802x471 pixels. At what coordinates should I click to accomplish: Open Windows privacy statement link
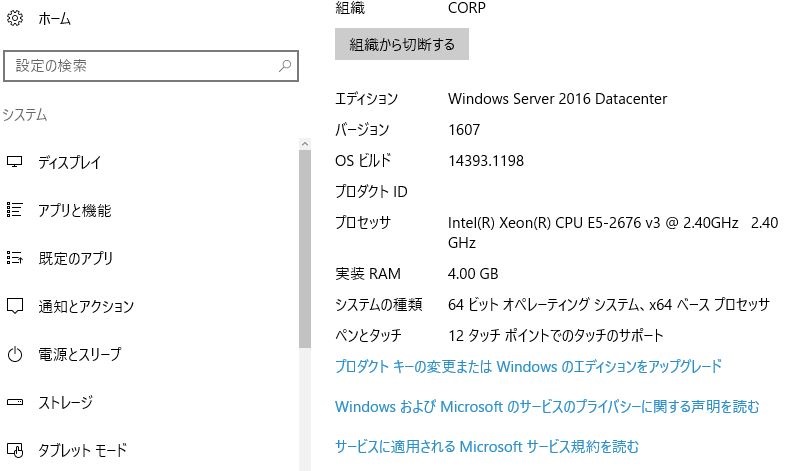(547, 407)
